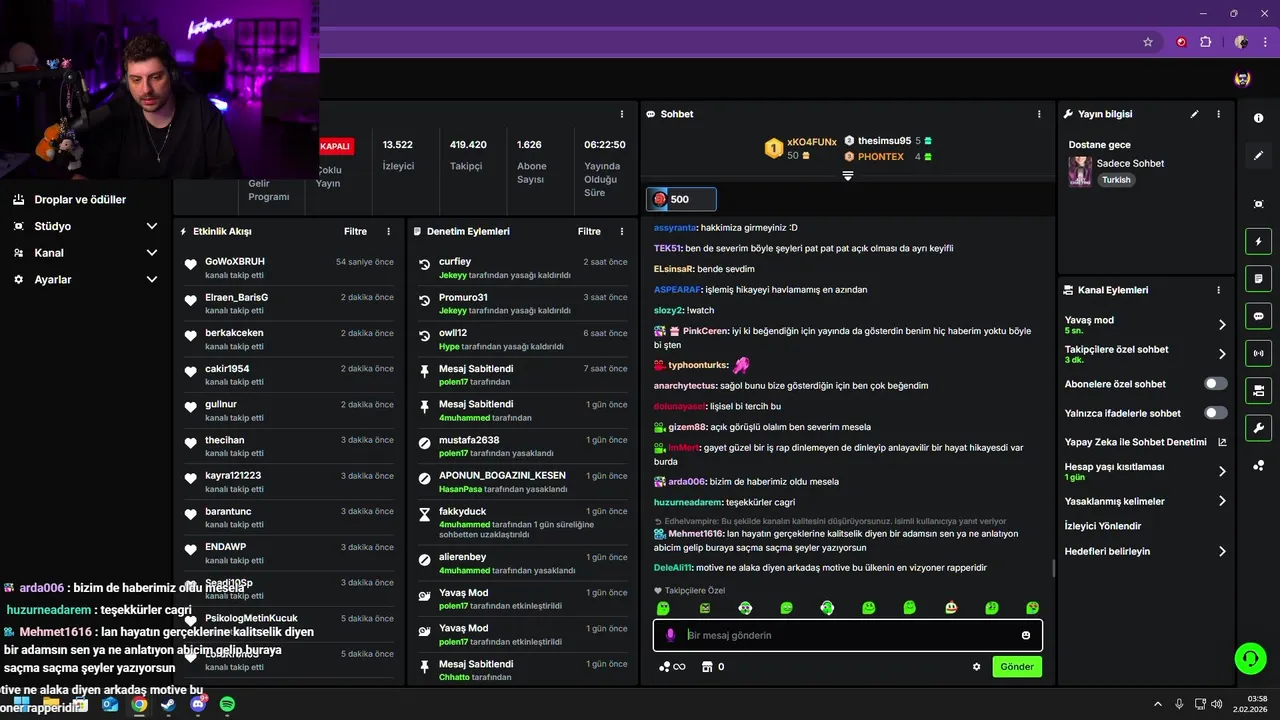
Task: Open the Yayın bilgisi three-dot menu
Action: [x=1218, y=114]
